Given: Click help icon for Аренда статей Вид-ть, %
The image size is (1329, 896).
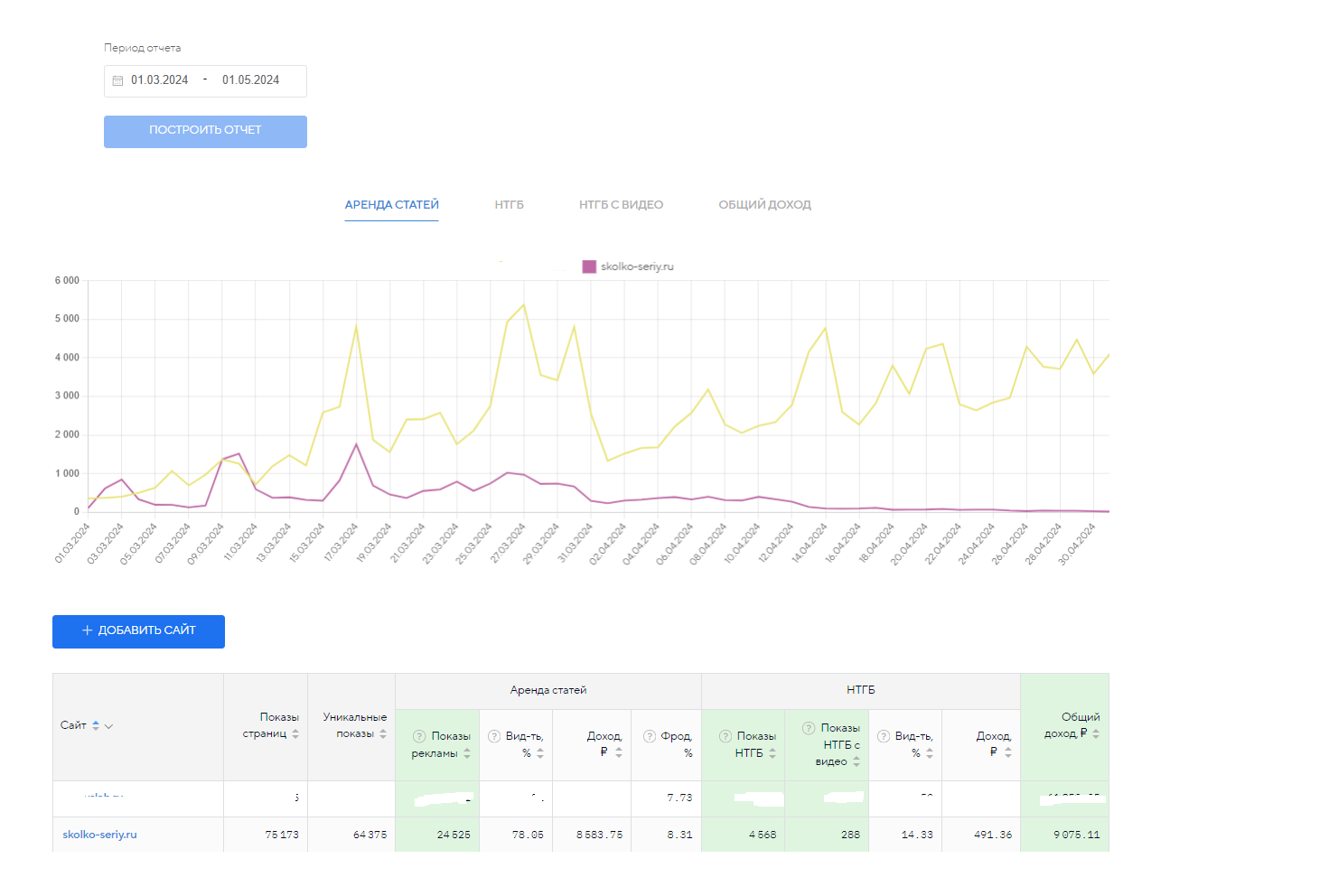Looking at the screenshot, I should tap(494, 736).
